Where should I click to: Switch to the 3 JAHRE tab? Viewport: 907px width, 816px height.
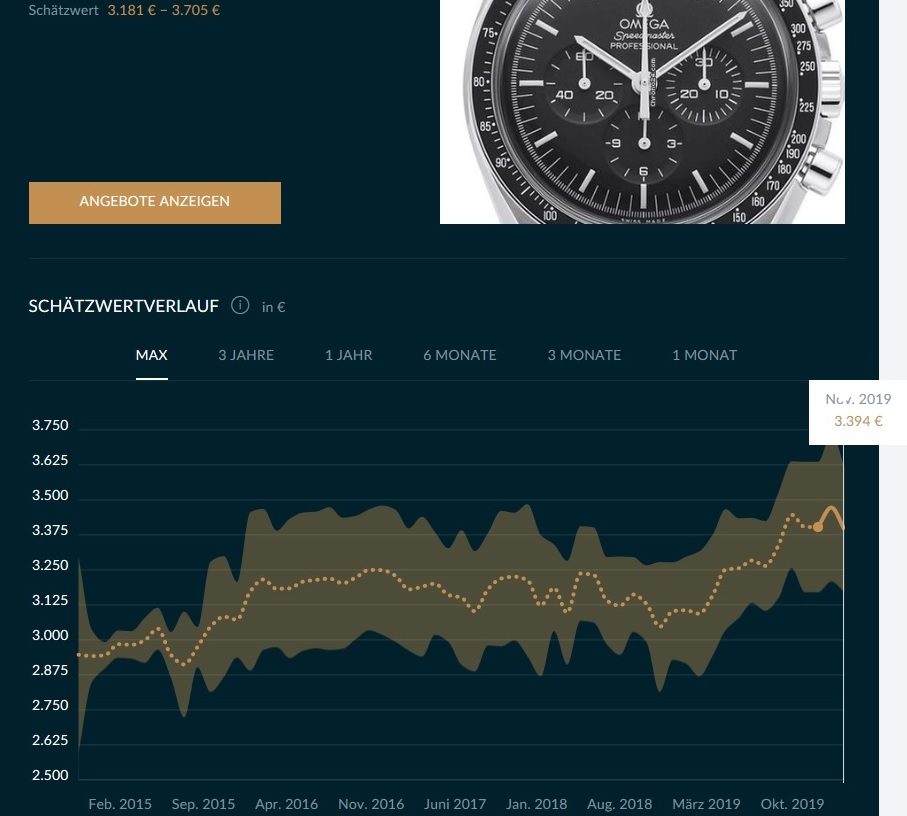(x=246, y=355)
